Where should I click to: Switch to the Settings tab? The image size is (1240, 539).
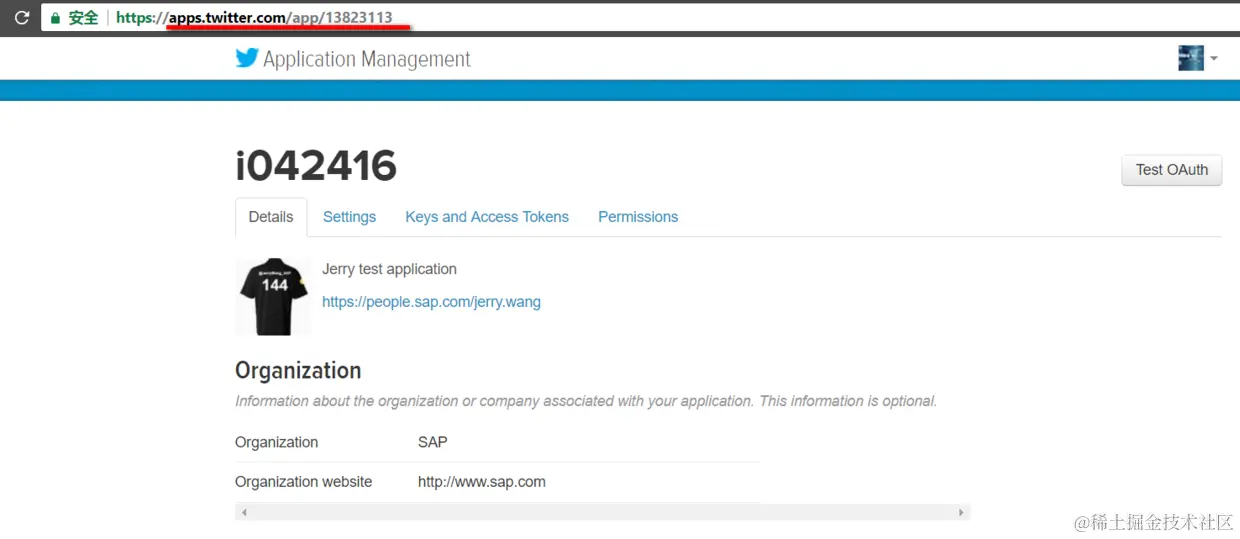pos(349,217)
